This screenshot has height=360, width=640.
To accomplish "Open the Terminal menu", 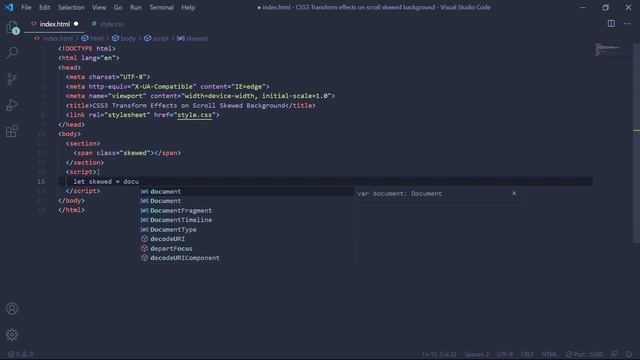I will 161,7.
